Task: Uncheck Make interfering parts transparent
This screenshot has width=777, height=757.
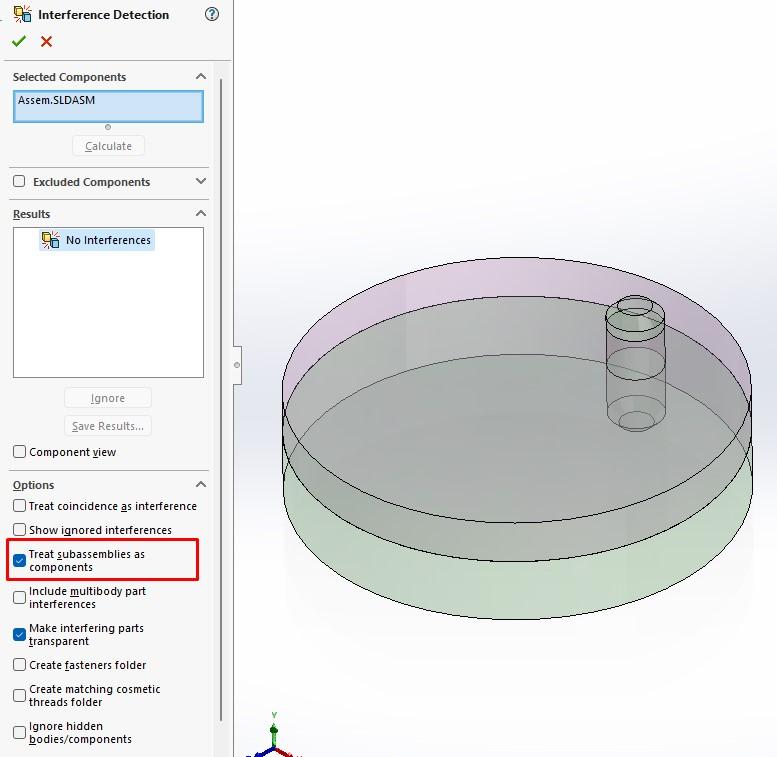Action: click(19, 634)
